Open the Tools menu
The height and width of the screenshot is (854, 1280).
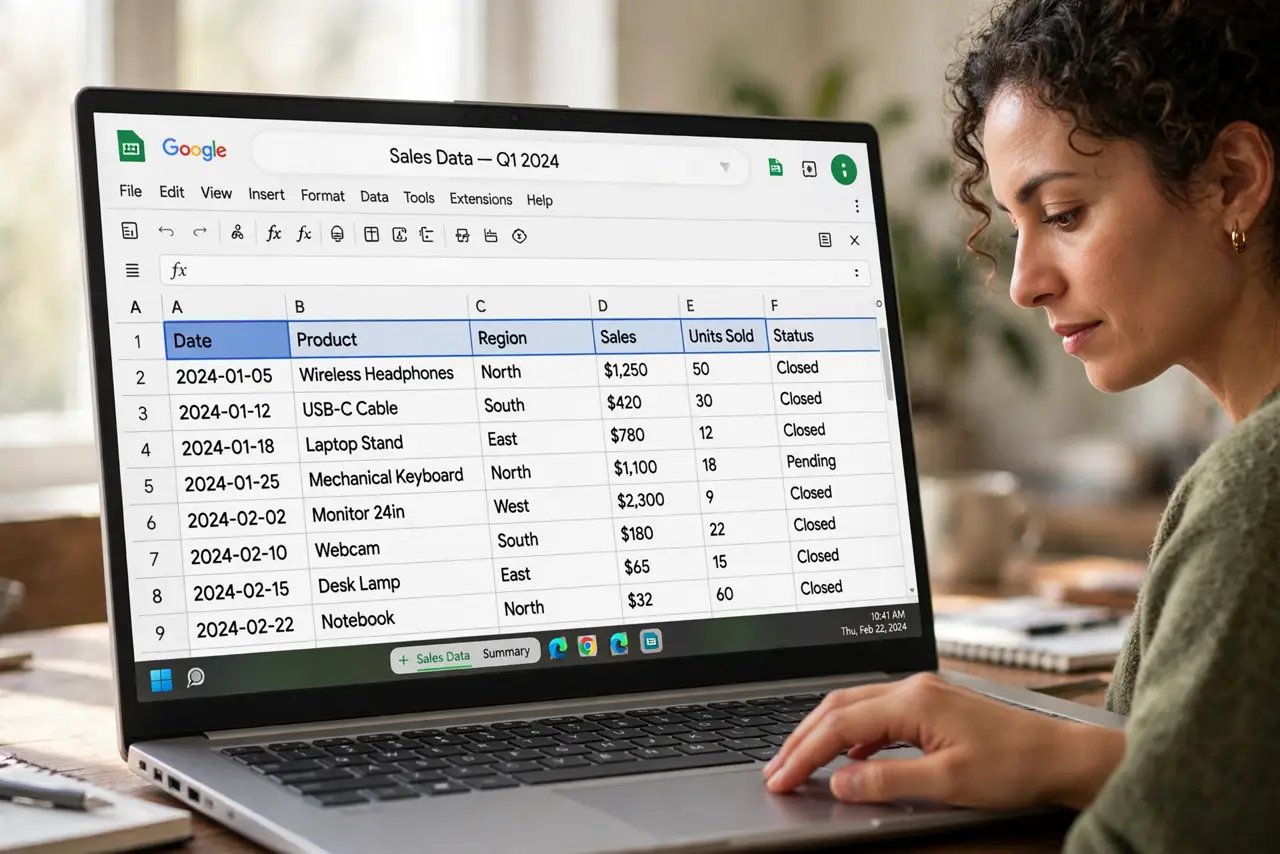pyautogui.click(x=419, y=197)
